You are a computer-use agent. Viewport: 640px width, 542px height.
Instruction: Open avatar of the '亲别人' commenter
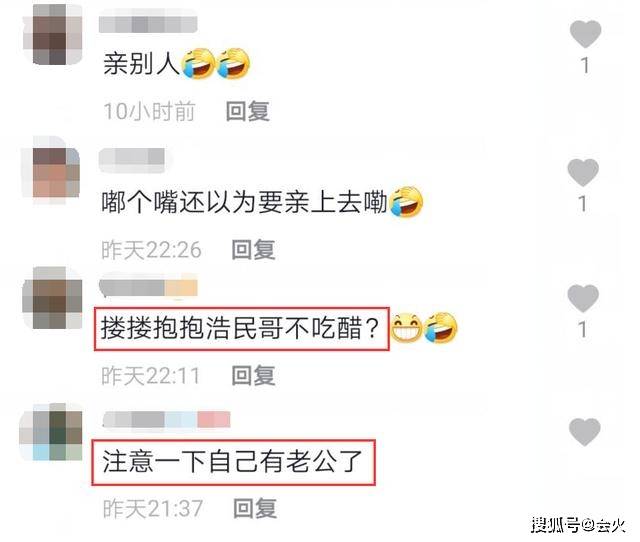point(52,34)
